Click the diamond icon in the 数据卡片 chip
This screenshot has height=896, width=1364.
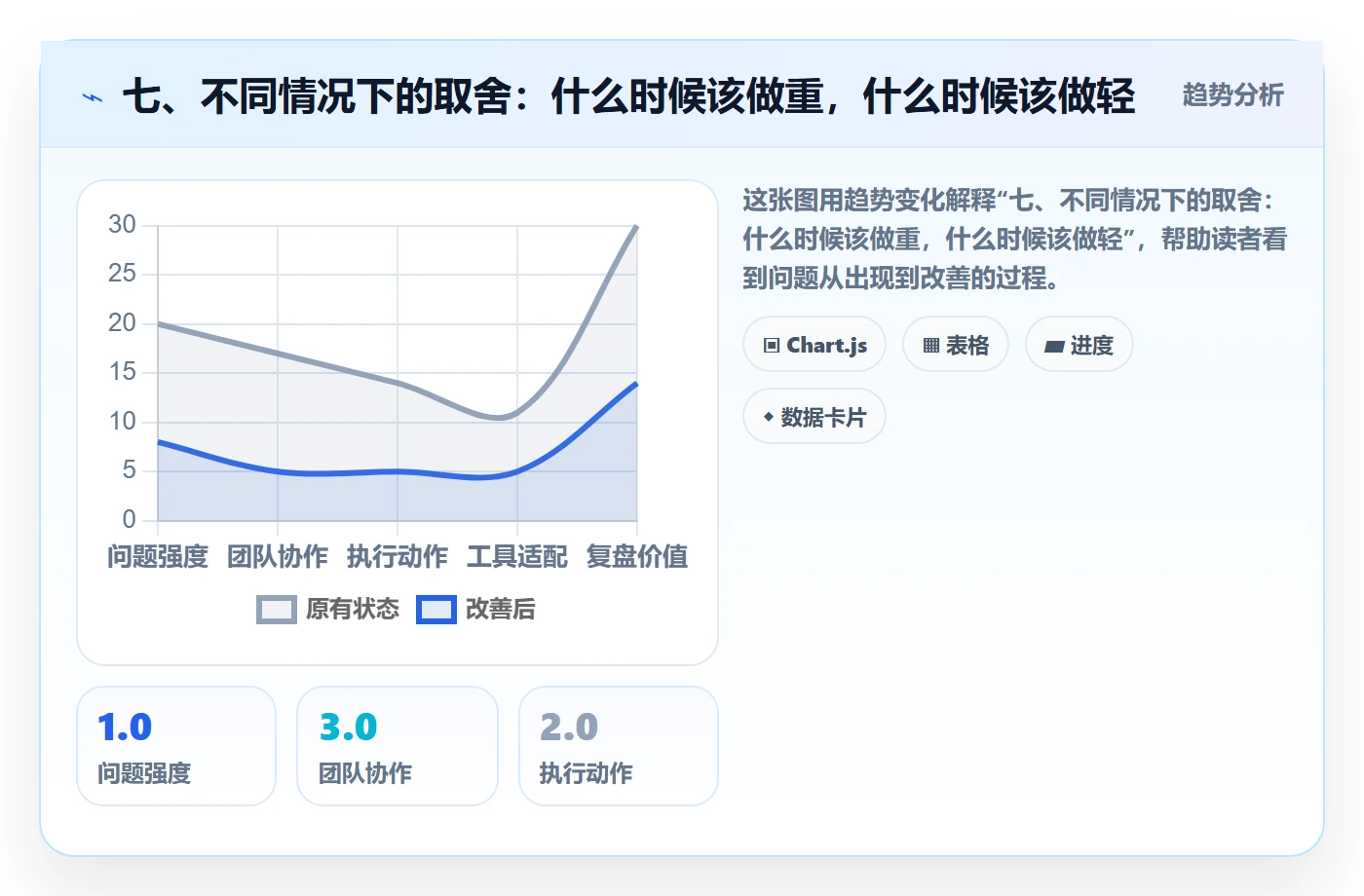coord(769,417)
